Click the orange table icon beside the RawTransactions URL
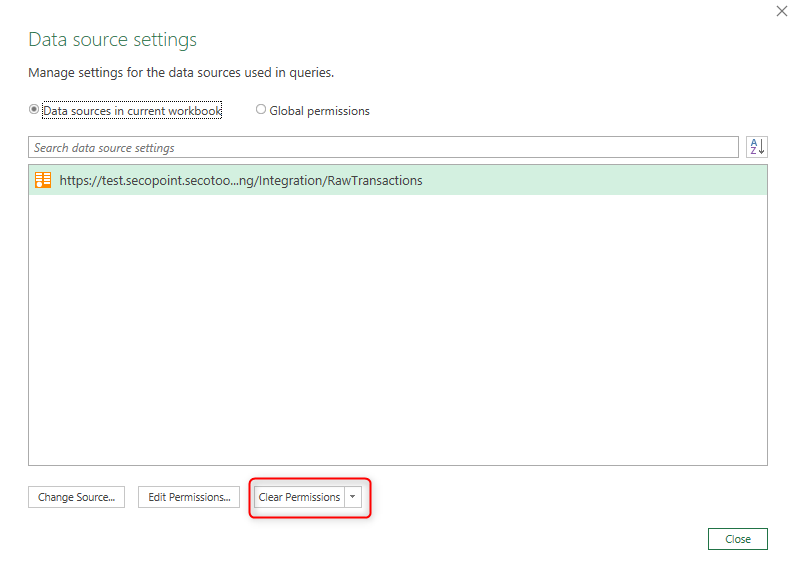Image resolution: width=798 pixels, height=580 pixels. click(x=43, y=180)
